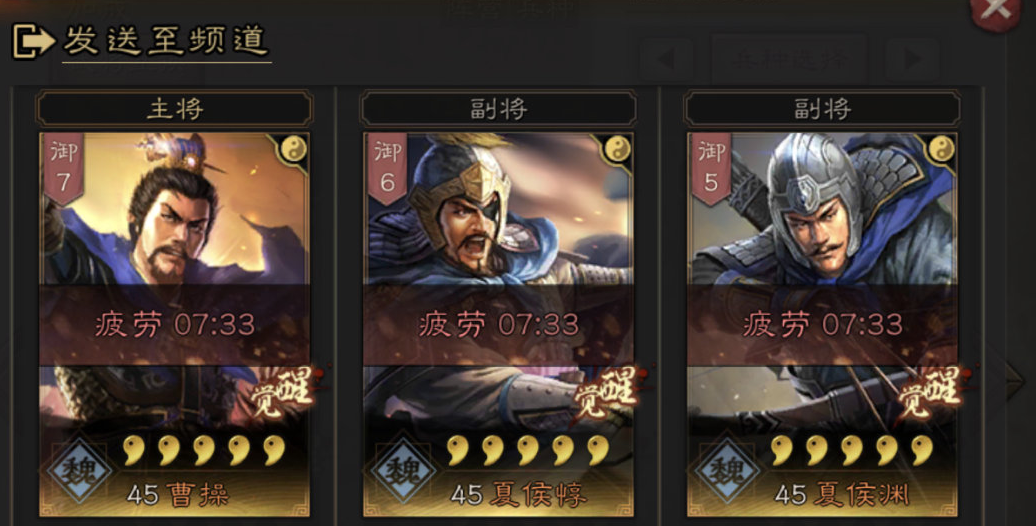
Task: Open the 发送至频道 link
Action: pyautogui.click(x=166, y=42)
